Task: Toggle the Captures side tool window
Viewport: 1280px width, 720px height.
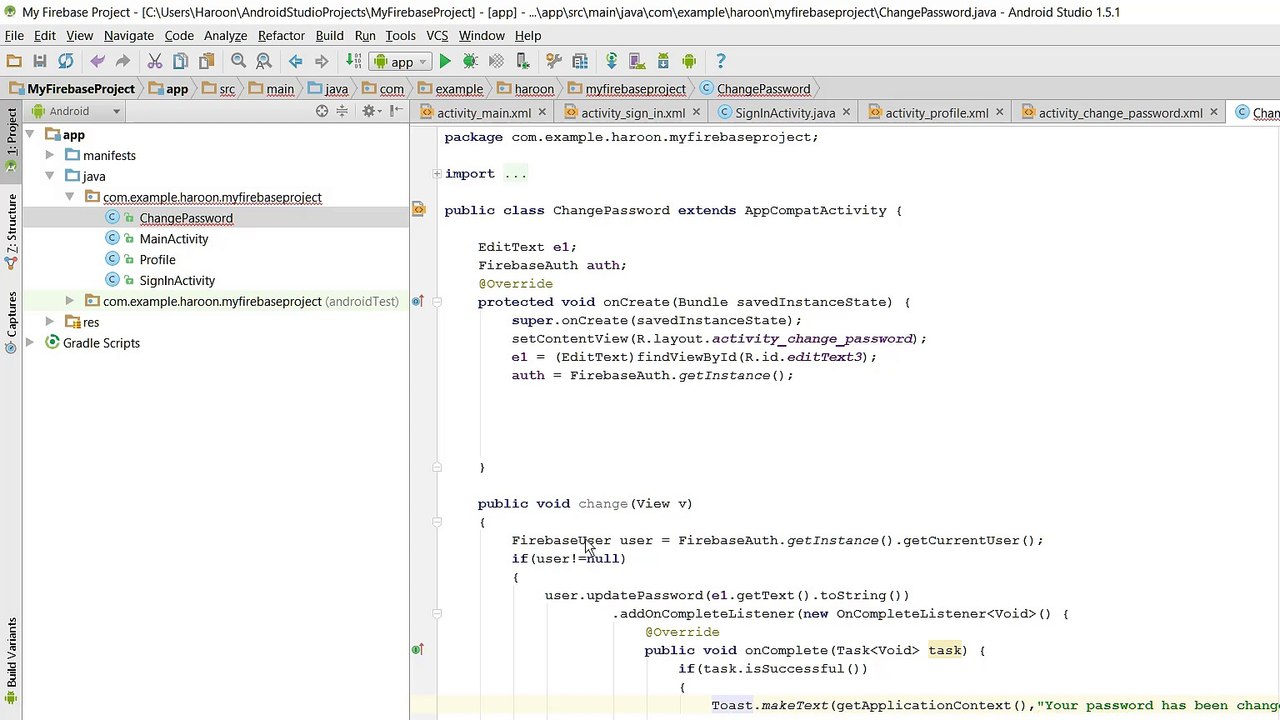Action: pyautogui.click(x=11, y=322)
